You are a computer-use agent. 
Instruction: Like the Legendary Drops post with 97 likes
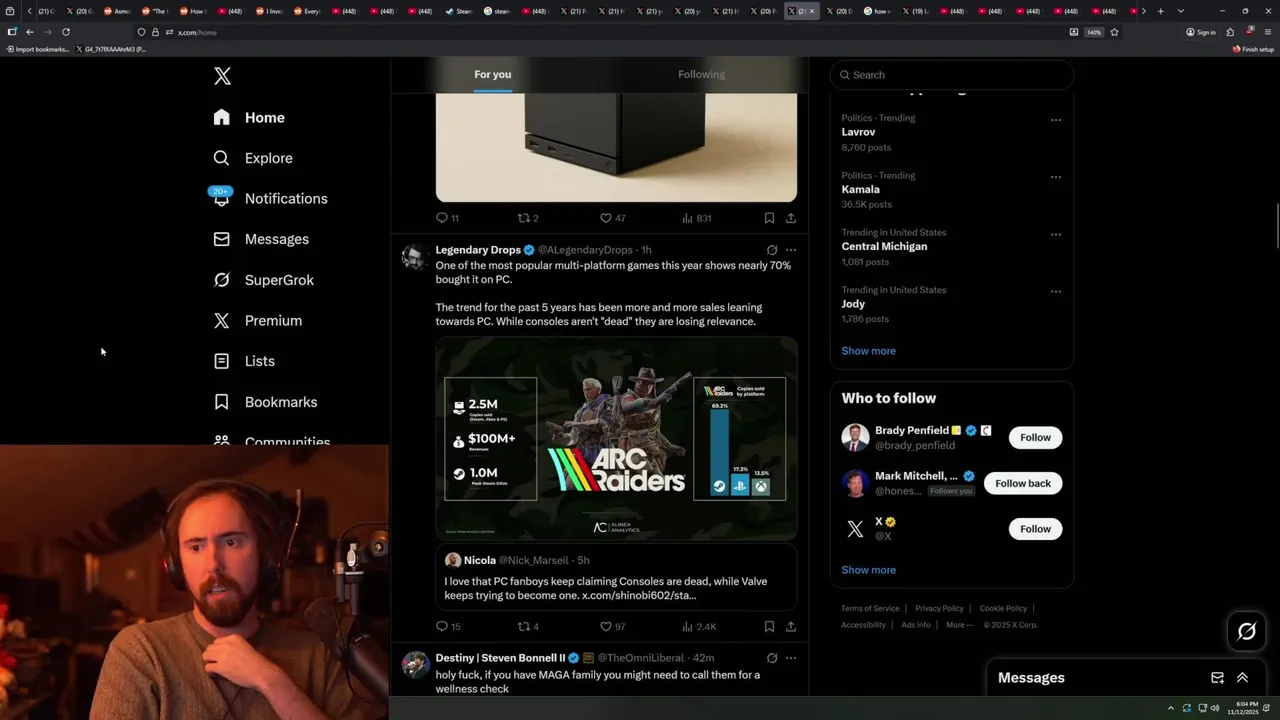click(612, 626)
